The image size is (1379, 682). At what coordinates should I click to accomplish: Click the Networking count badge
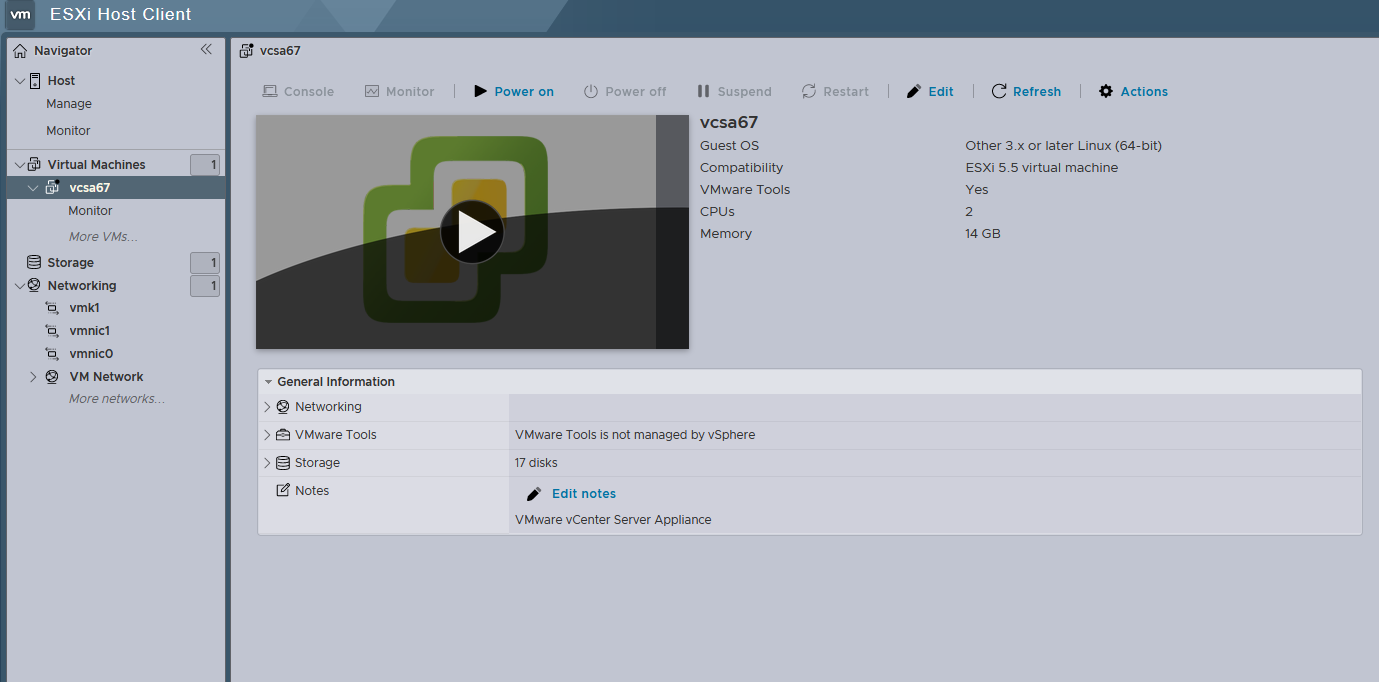tap(205, 286)
